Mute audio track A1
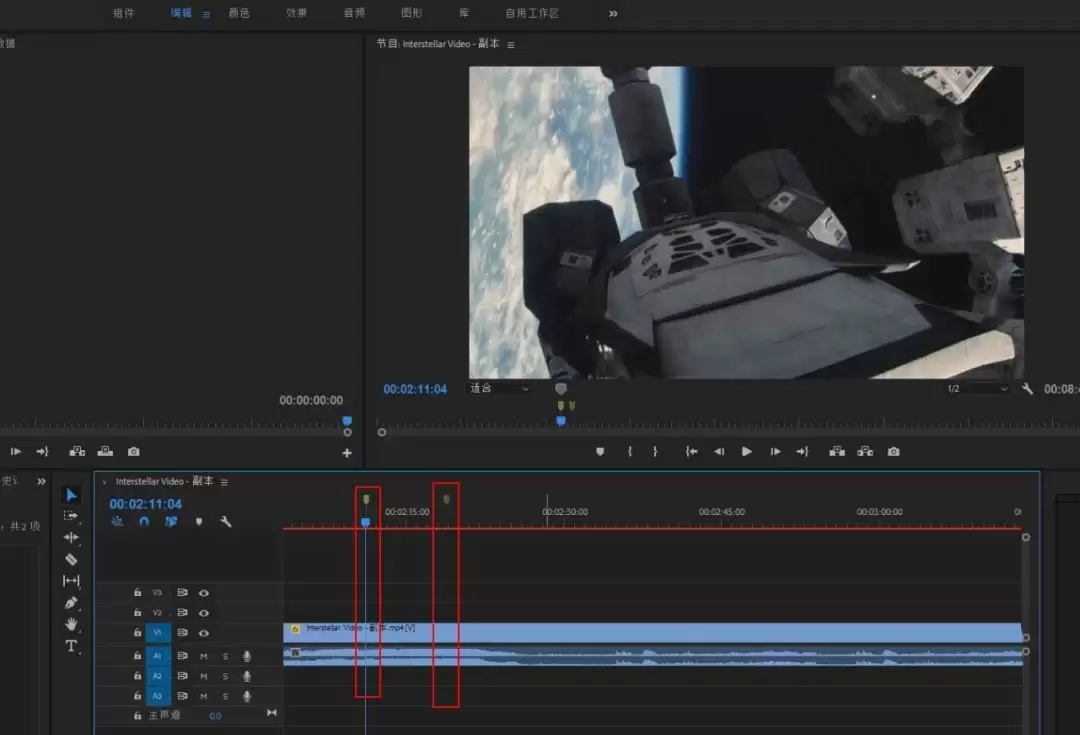 point(204,656)
